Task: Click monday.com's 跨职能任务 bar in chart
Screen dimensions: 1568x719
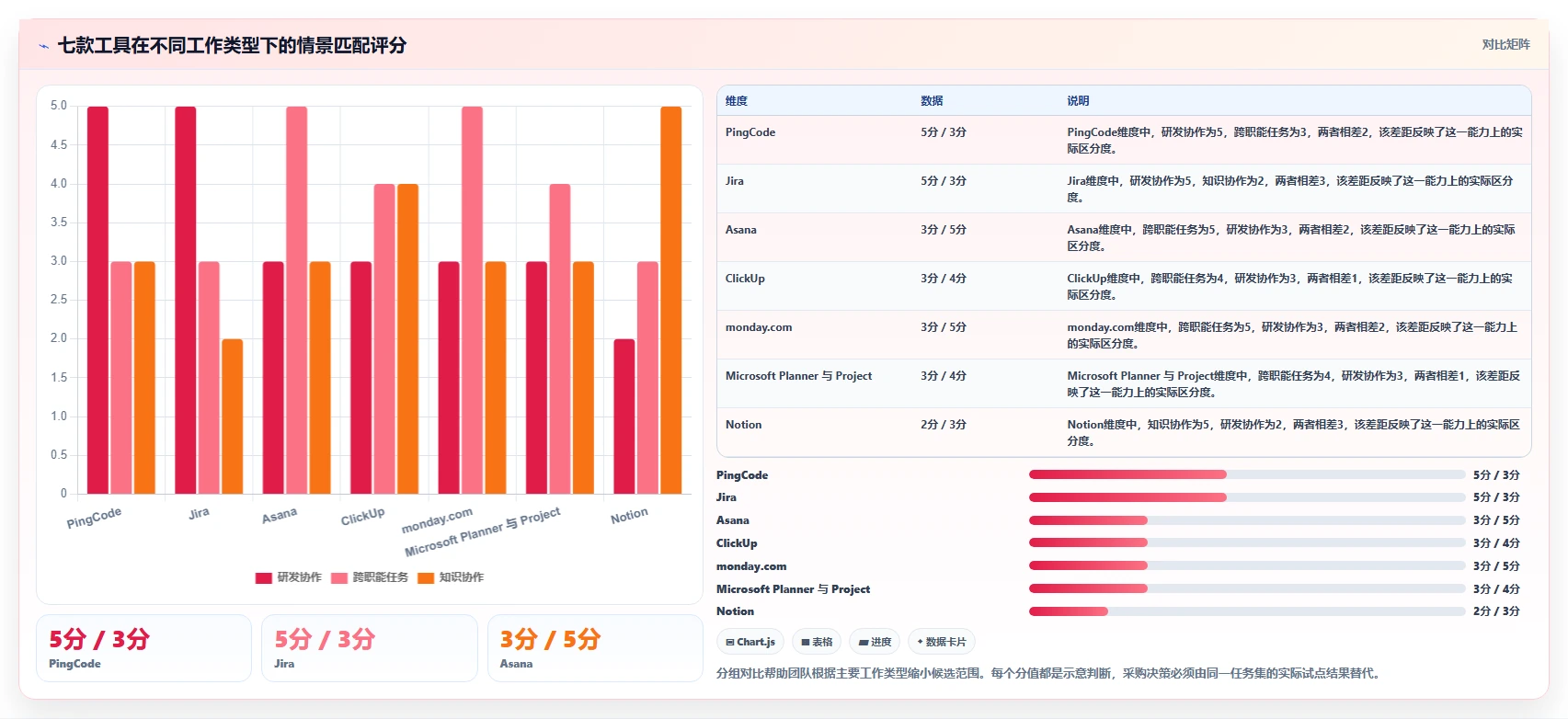Action: [x=472, y=300]
